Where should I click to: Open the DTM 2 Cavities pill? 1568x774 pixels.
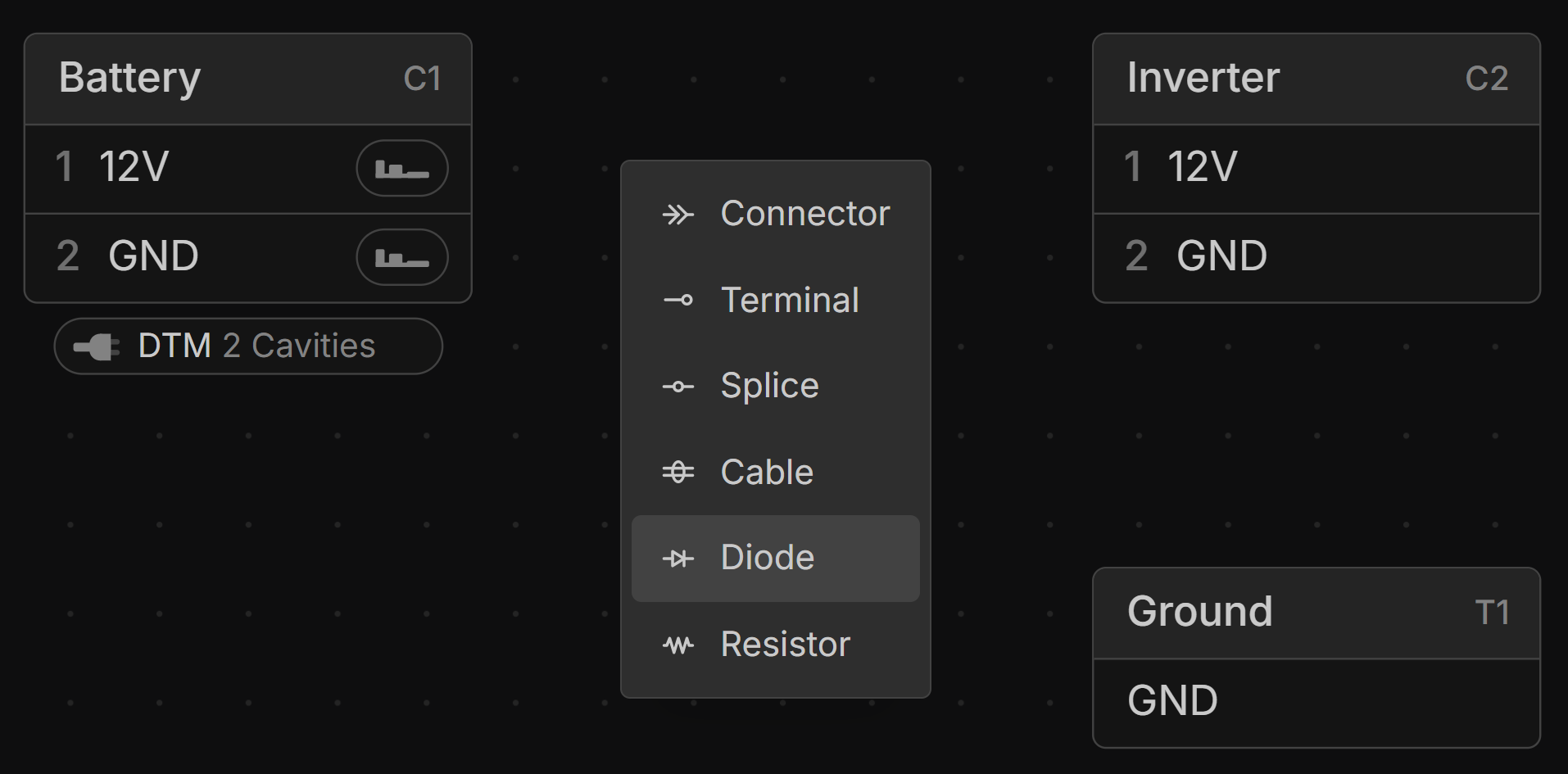(x=248, y=346)
